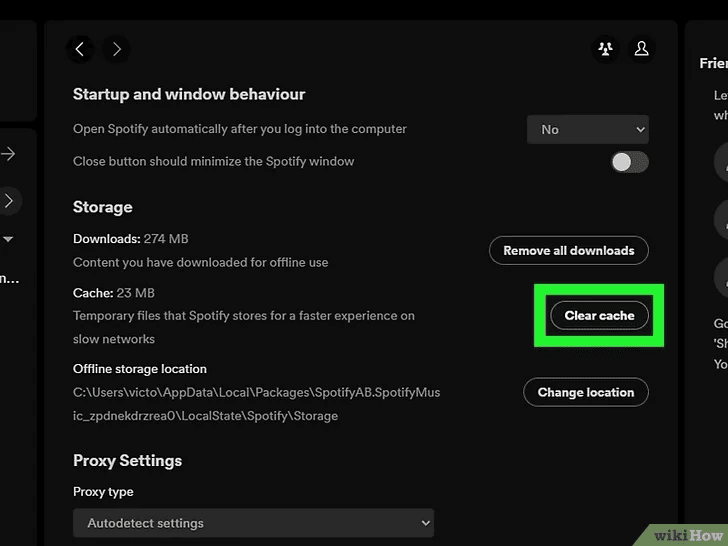Click the storage path C:\Users\victo text
Screen dimensions: 728x546
256,404
